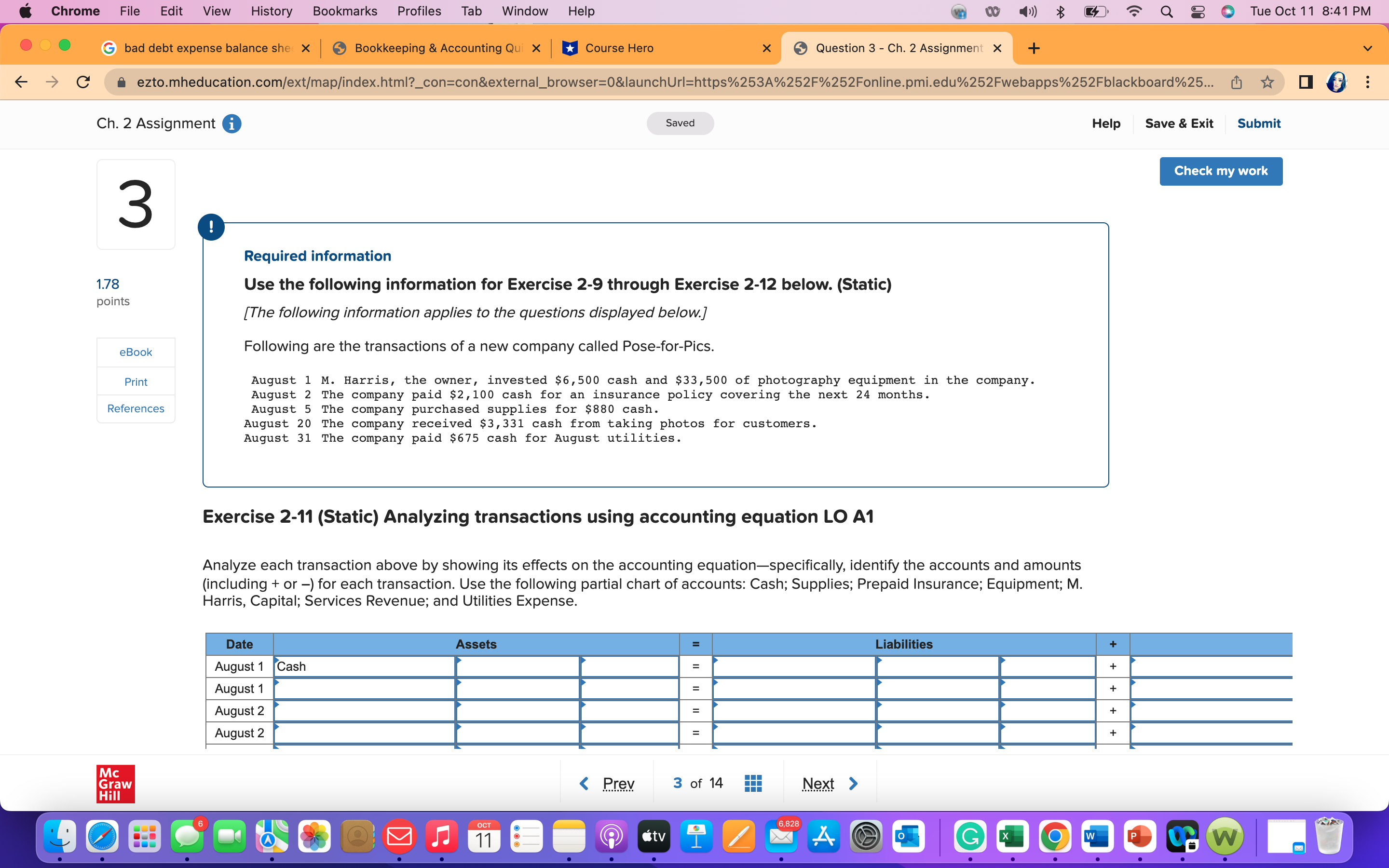Screen dimensions: 1389x868
Task: Open the tab search chevron at top right
Action: coord(1368,48)
